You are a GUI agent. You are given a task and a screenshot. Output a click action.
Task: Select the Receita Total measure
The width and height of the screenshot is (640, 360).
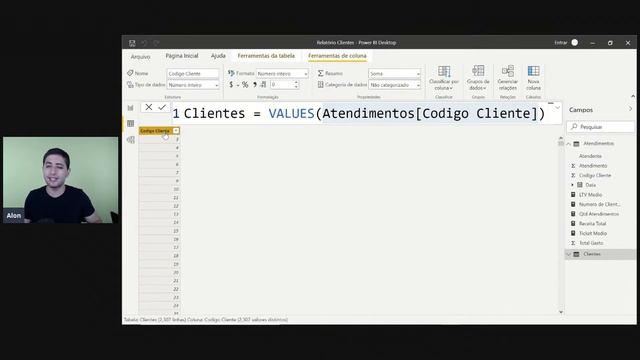click(x=592, y=224)
